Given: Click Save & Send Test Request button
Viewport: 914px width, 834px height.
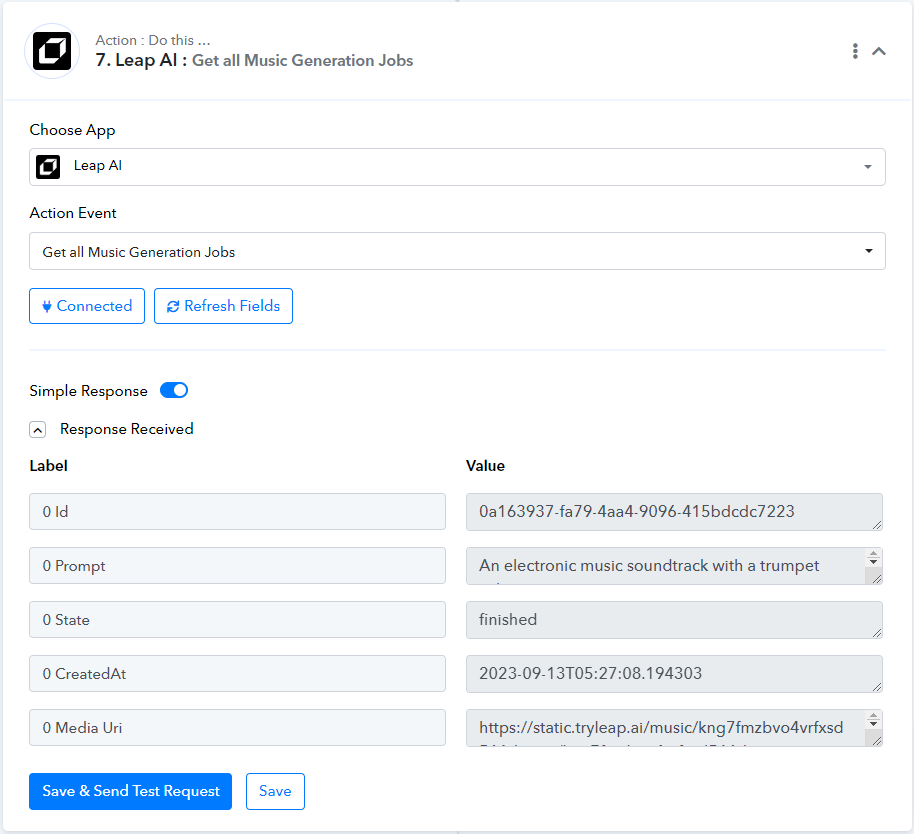Looking at the screenshot, I should [x=131, y=791].
